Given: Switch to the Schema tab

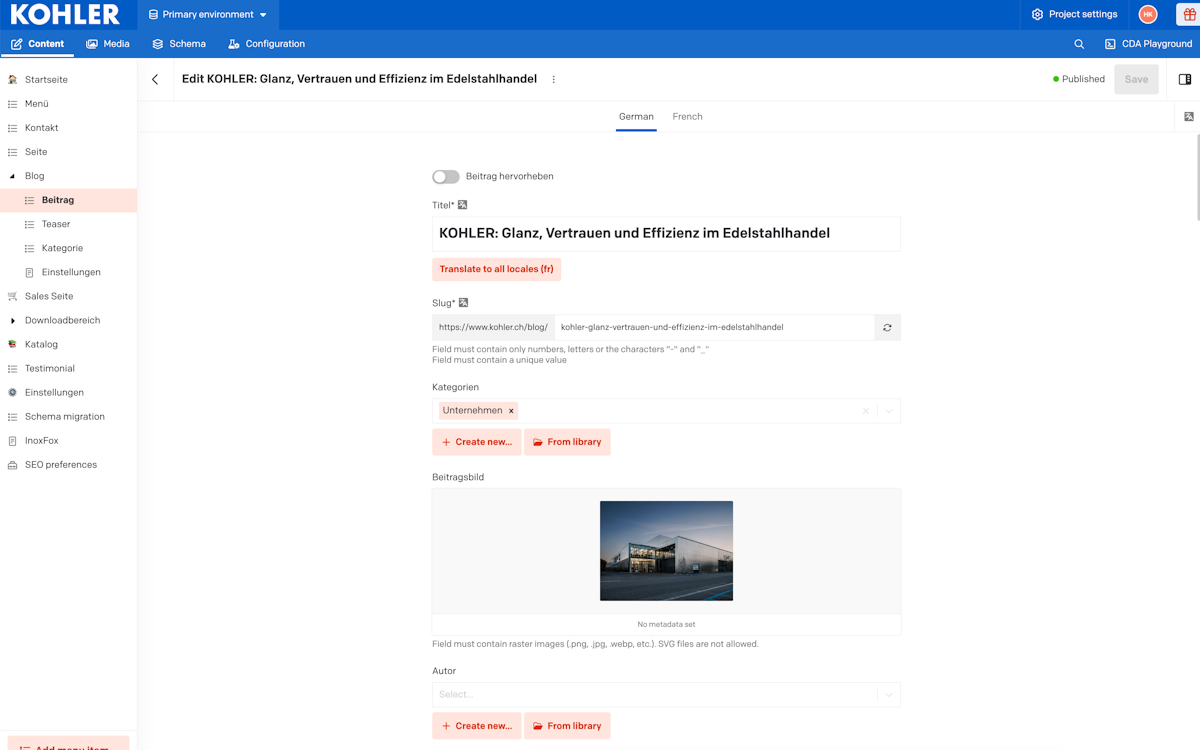Looking at the screenshot, I should 179,44.
